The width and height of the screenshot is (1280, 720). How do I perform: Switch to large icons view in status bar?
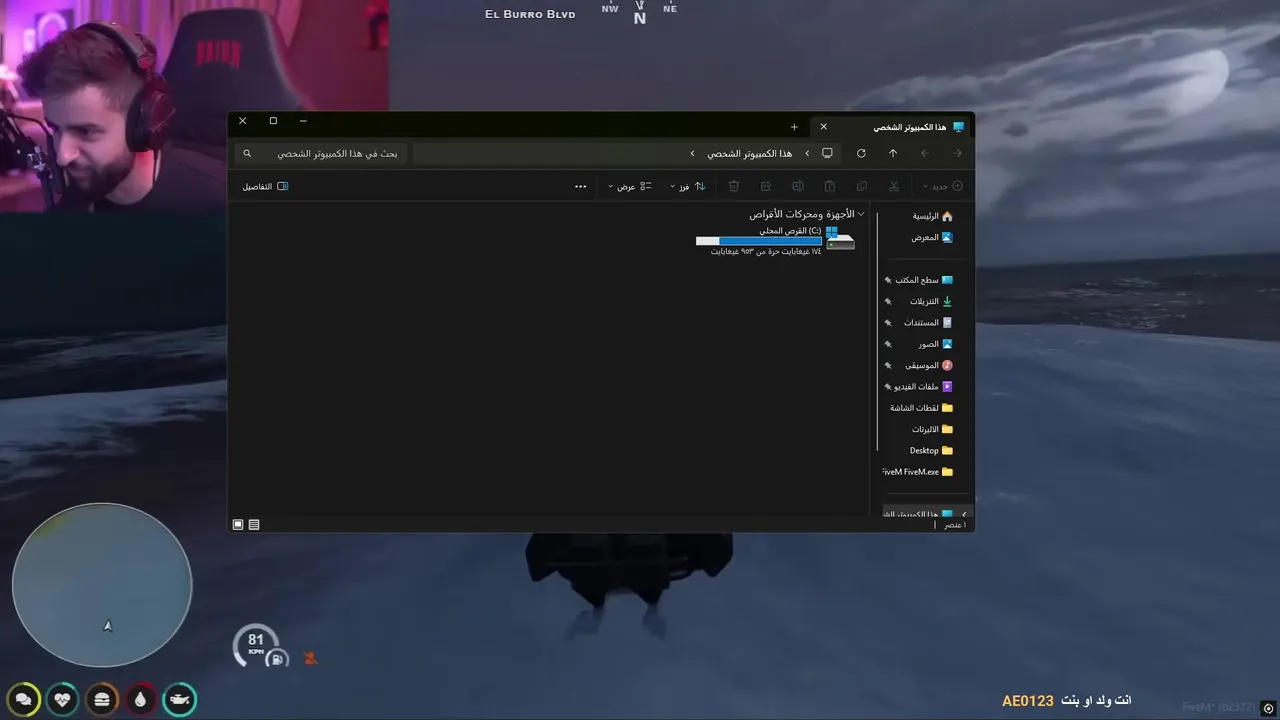238,524
